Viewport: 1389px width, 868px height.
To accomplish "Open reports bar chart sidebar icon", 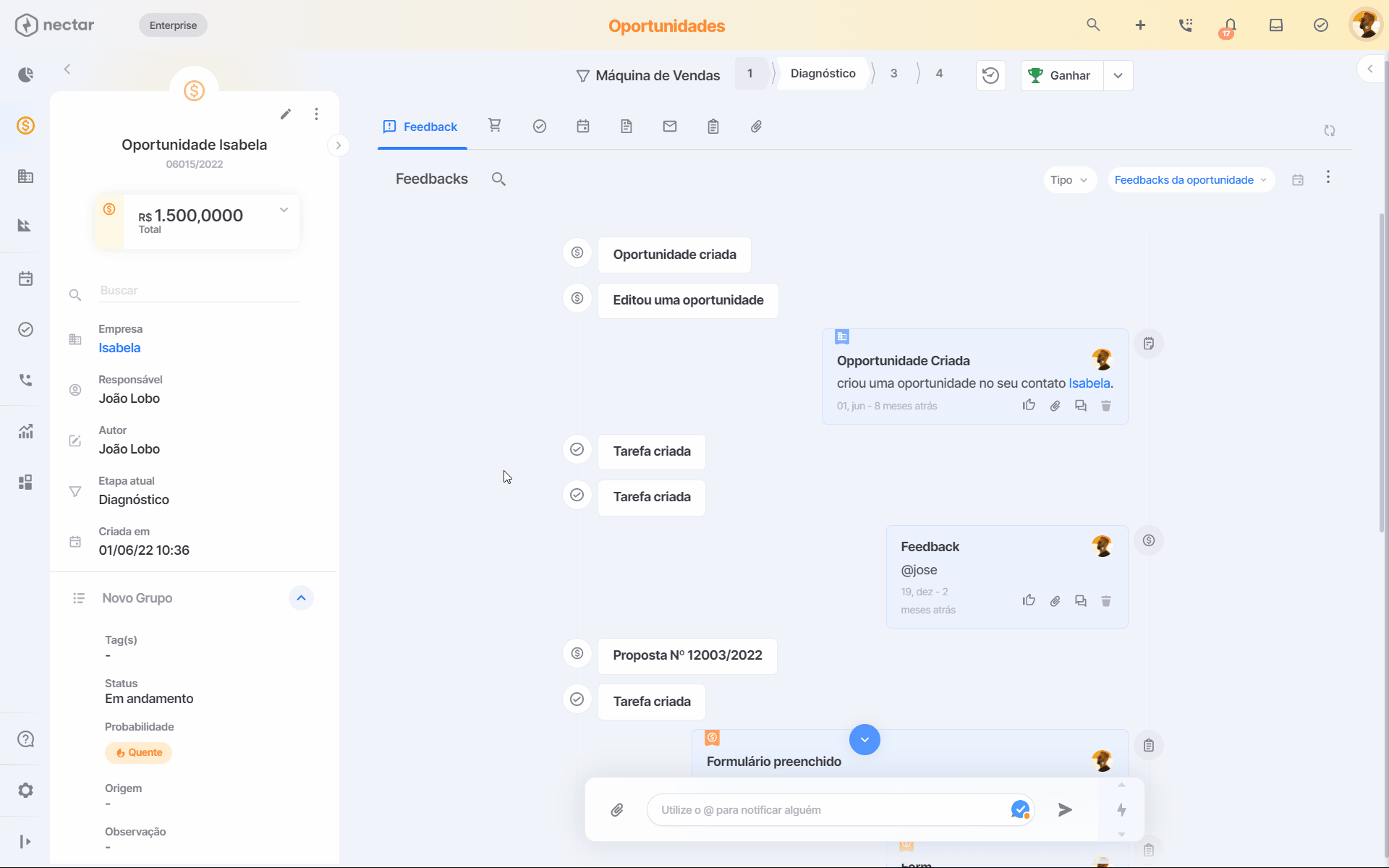I will [25, 432].
